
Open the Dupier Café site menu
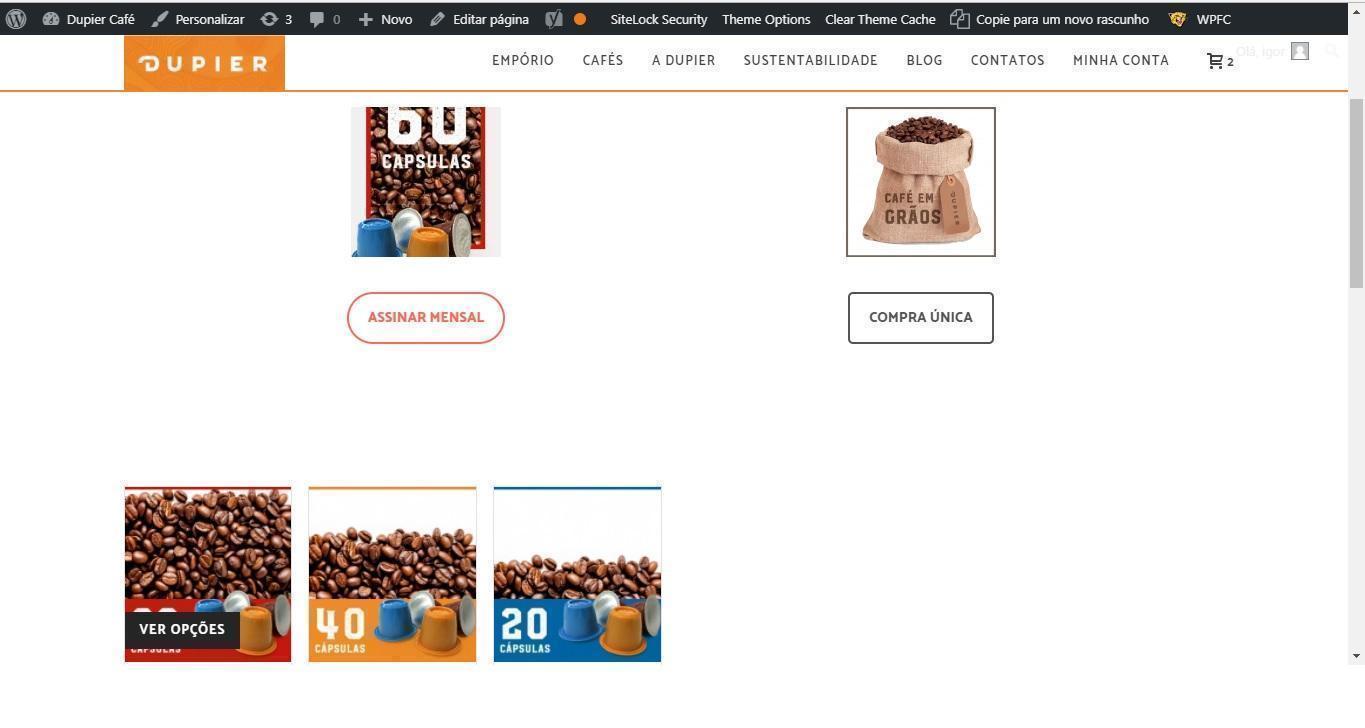(89, 19)
